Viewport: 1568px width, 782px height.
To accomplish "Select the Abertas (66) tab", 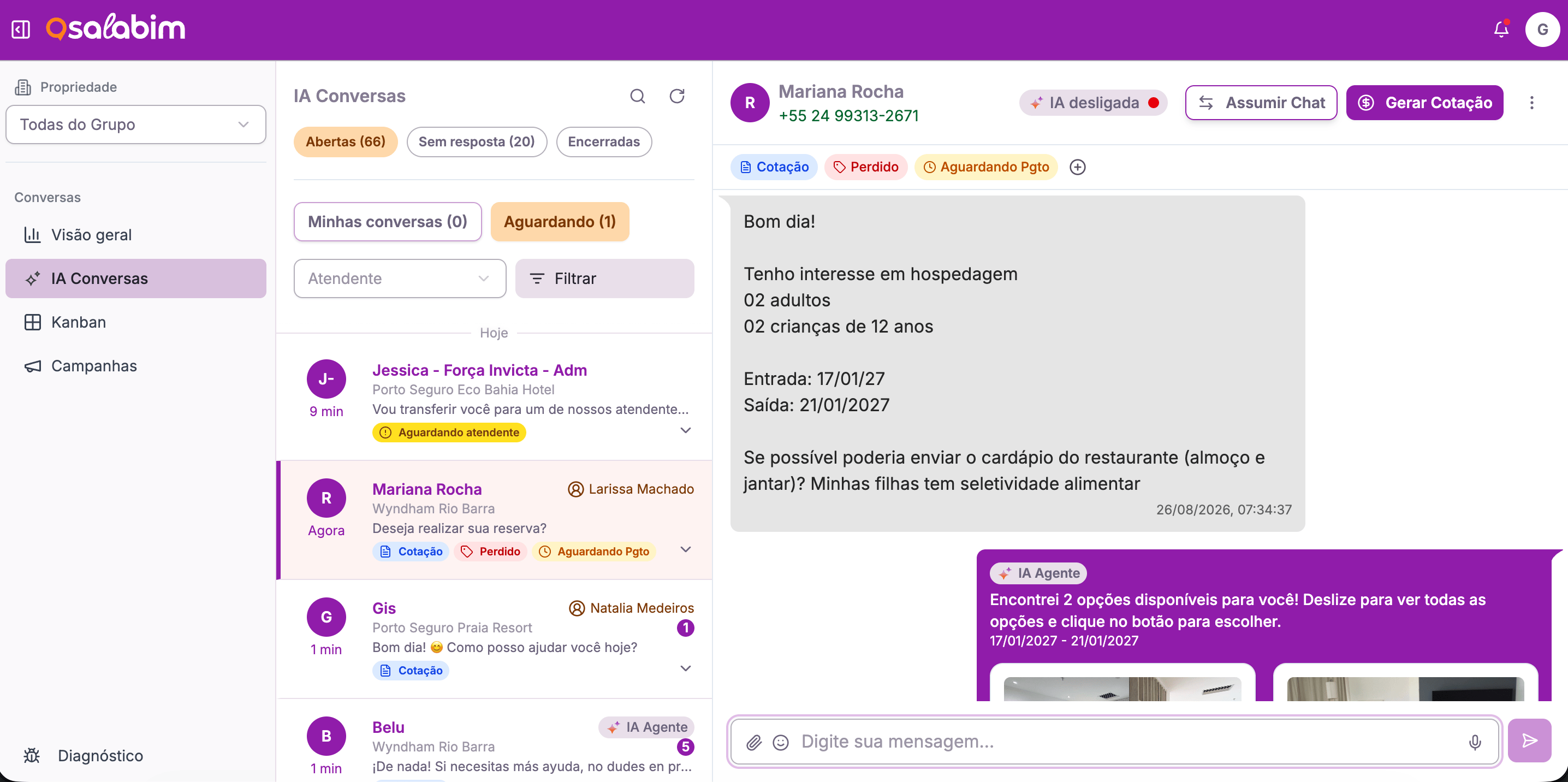I will pyautogui.click(x=346, y=142).
